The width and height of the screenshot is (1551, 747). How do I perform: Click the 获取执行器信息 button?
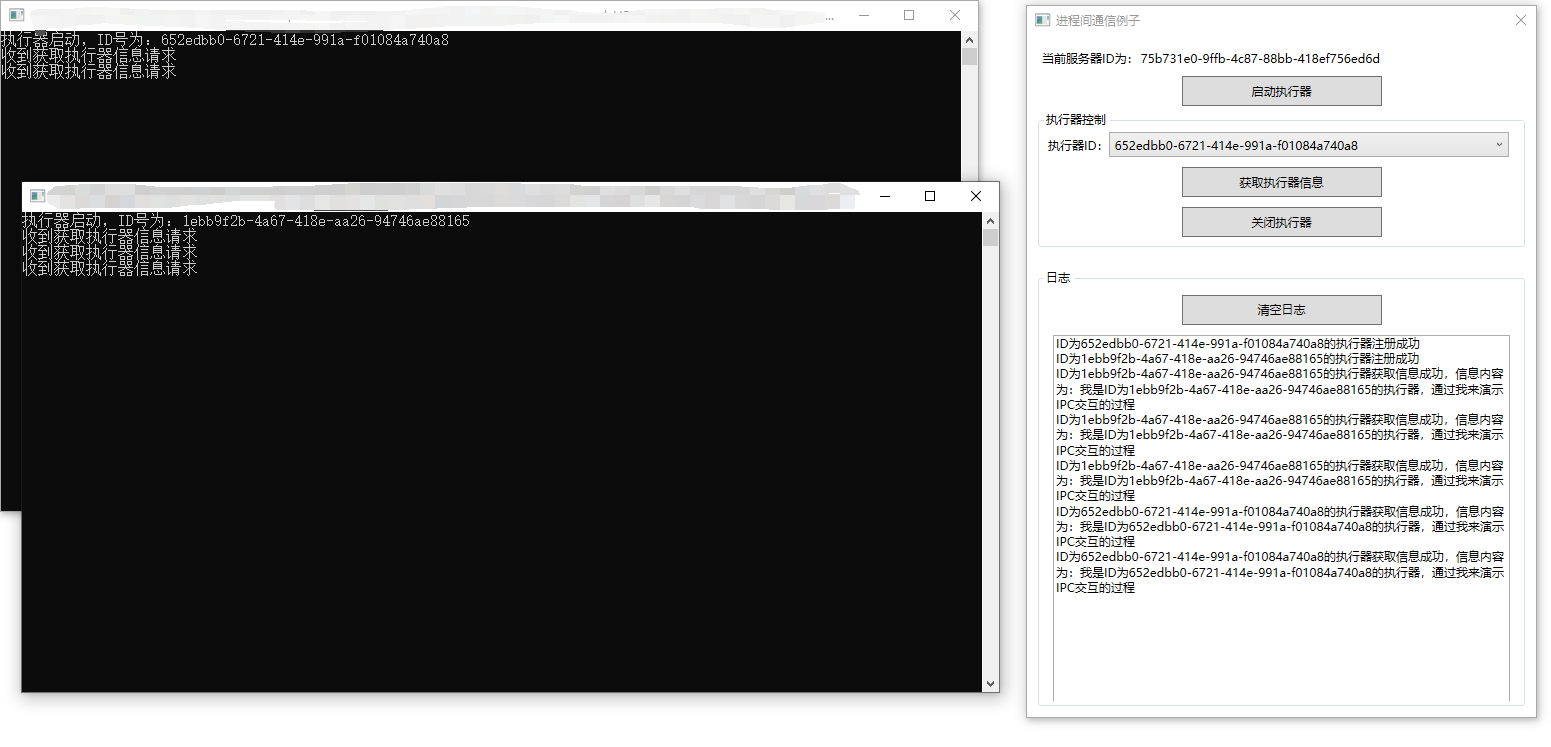1281,182
